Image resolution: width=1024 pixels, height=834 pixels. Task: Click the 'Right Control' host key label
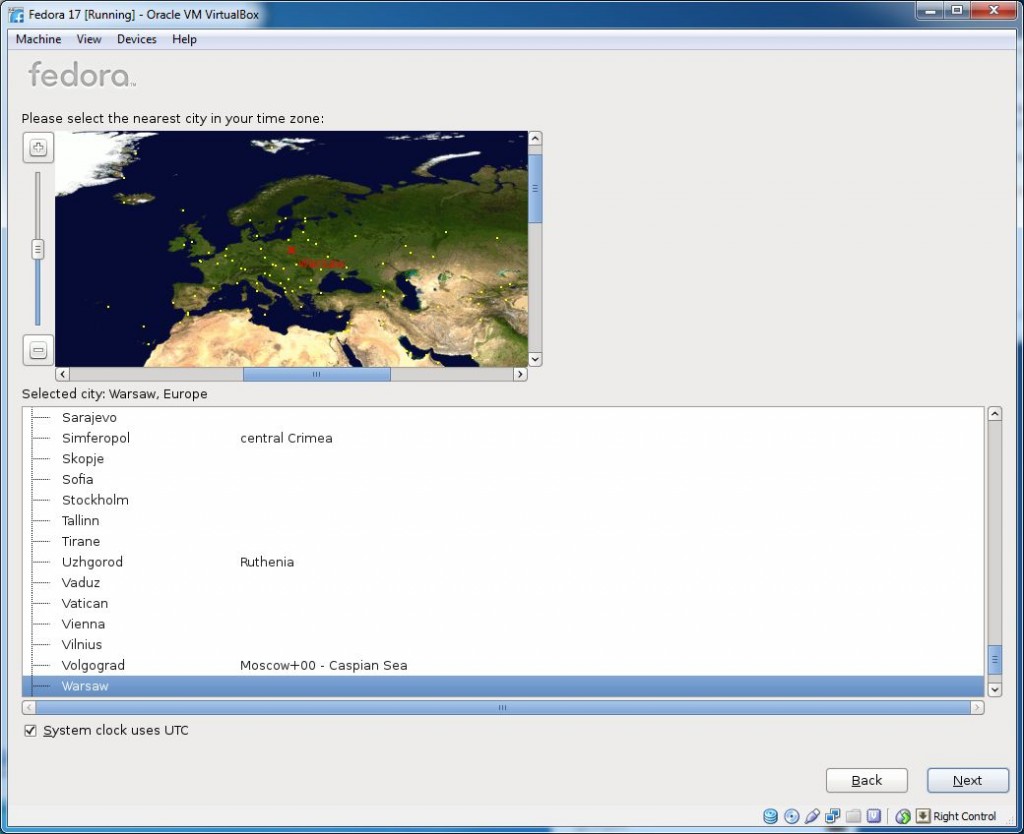coord(965,816)
